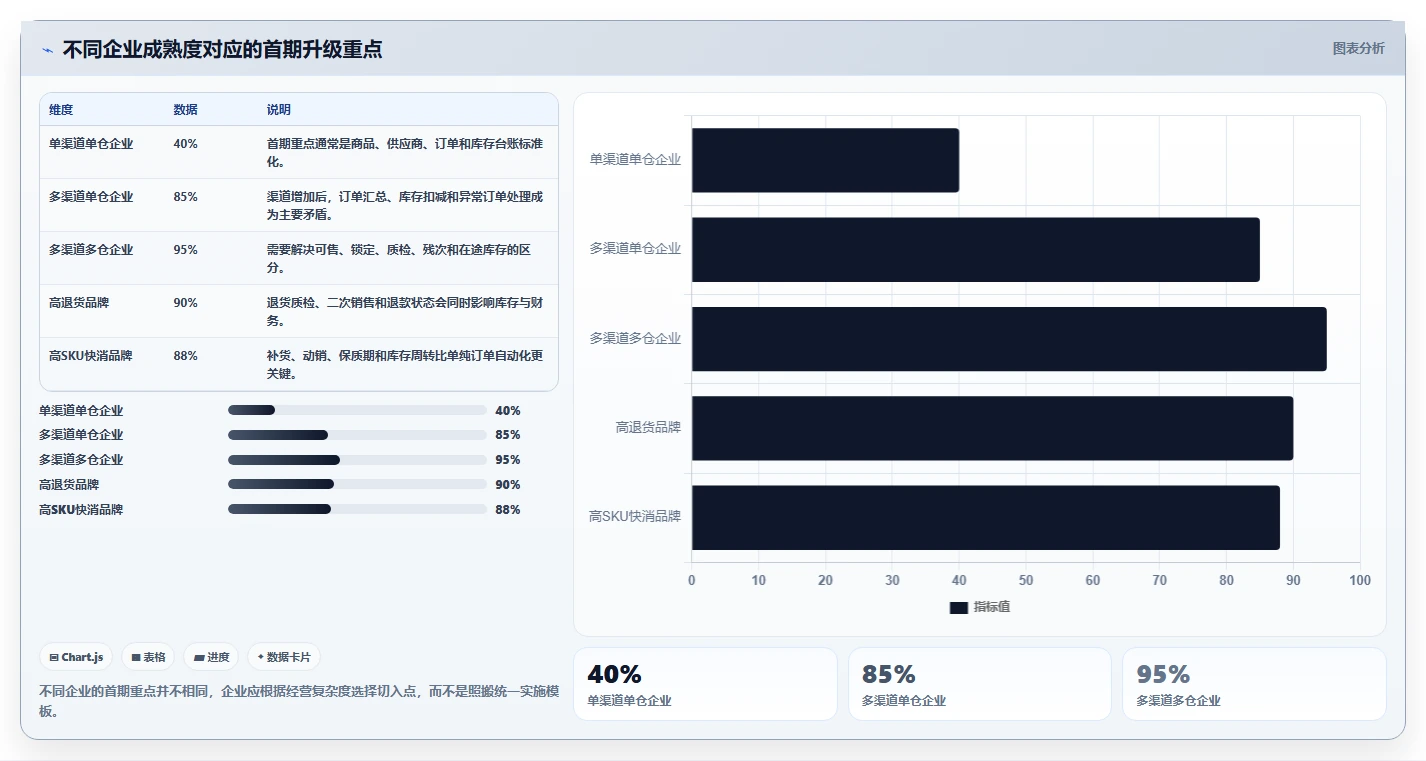The height and width of the screenshot is (761, 1426).
Task: Click the chart y-axis label 高退货品牌
Action: click(648, 428)
